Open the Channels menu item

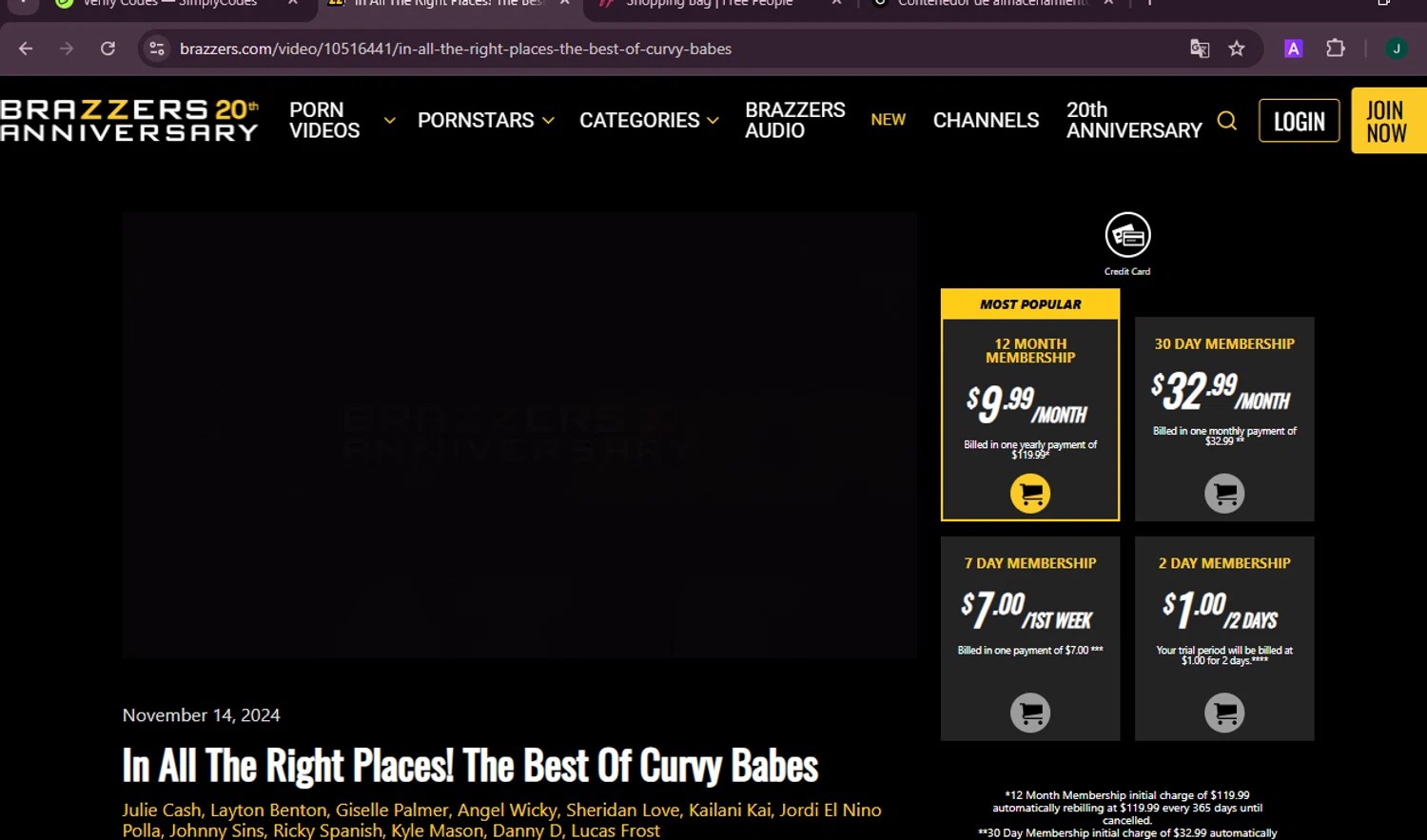click(x=986, y=120)
